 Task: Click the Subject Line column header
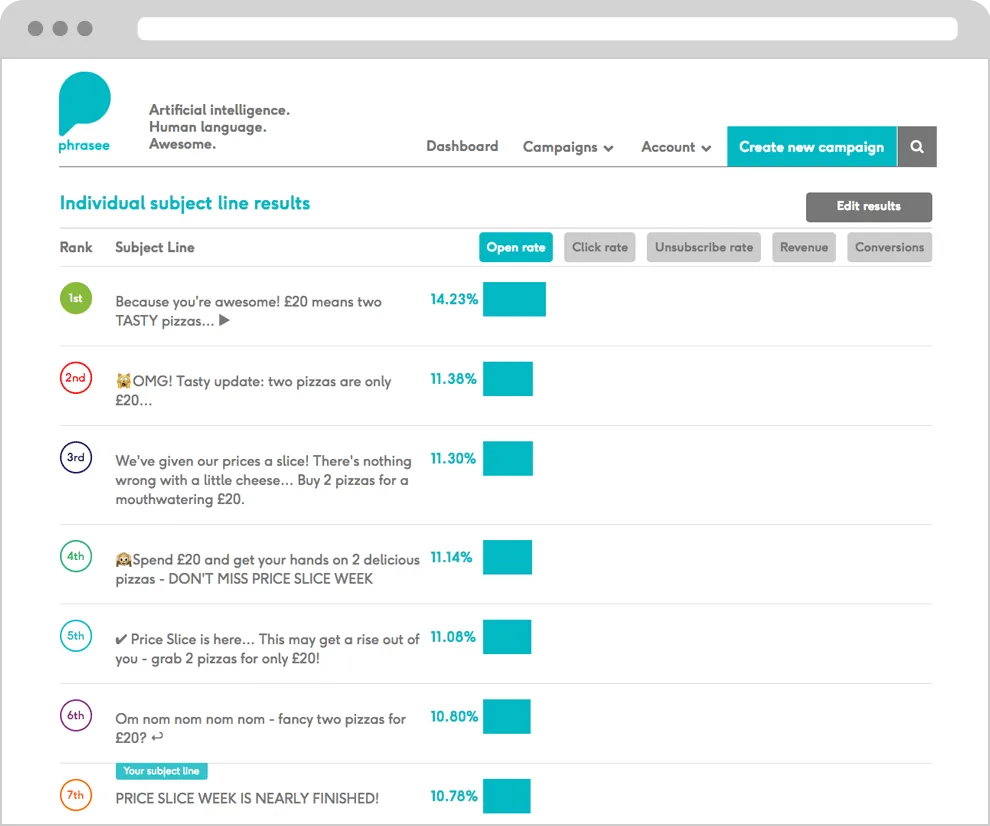[x=155, y=248]
